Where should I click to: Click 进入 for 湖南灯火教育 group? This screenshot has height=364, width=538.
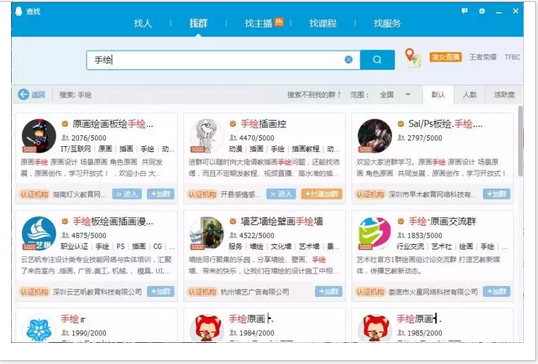point(127,194)
